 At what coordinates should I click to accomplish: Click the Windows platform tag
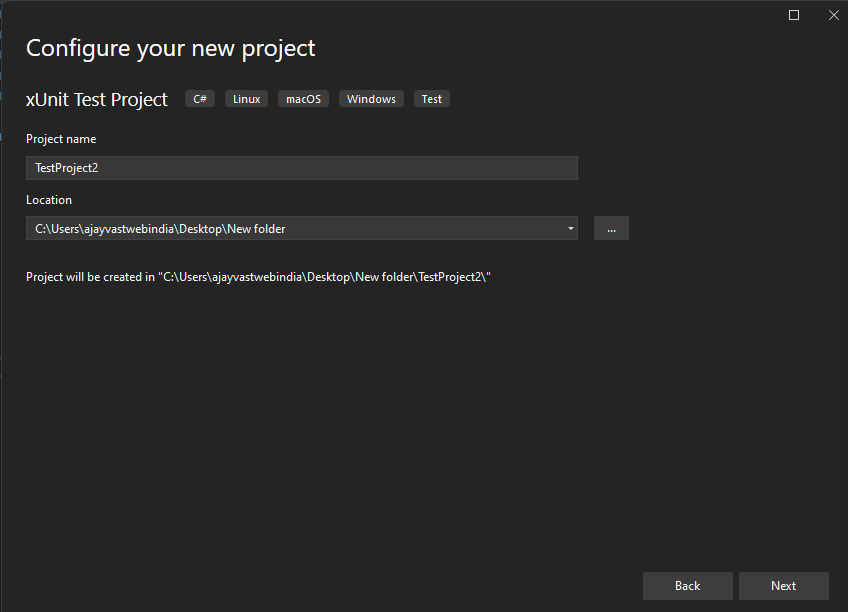click(x=372, y=99)
